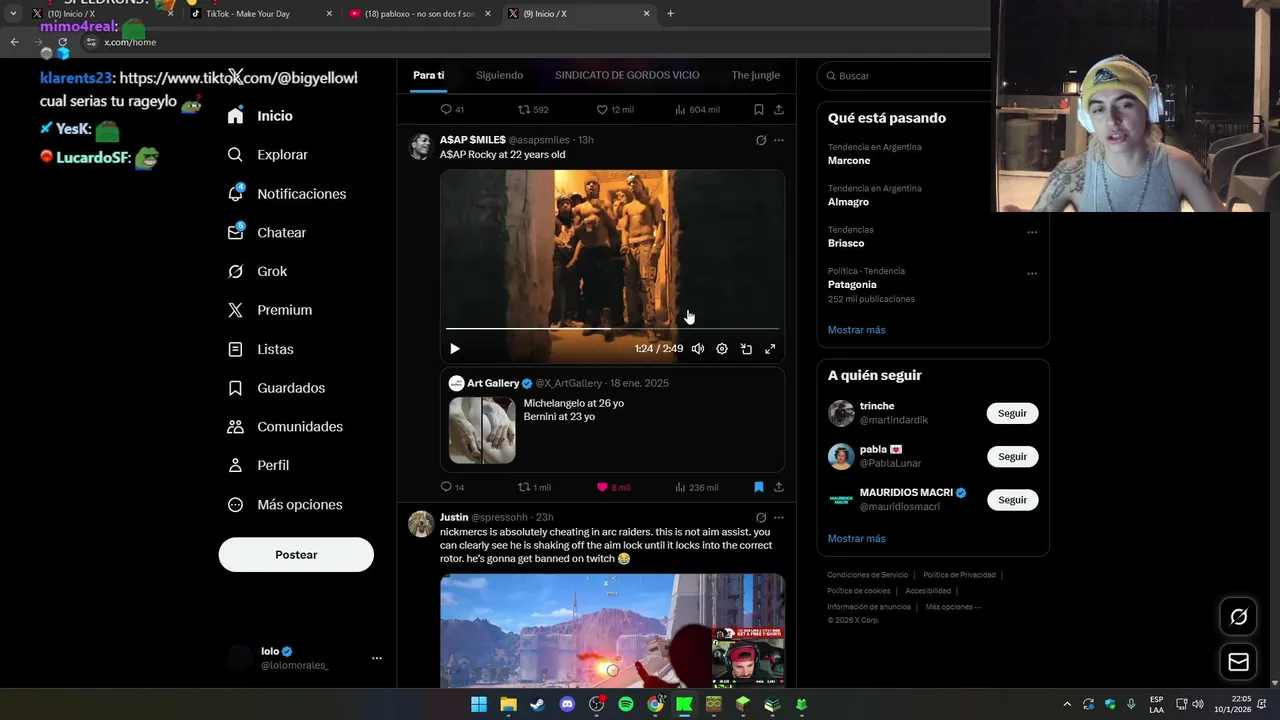Image resolution: width=1280 pixels, height=720 pixels.
Task: View analytics of A$AP SMILES post
Action: pos(696,487)
